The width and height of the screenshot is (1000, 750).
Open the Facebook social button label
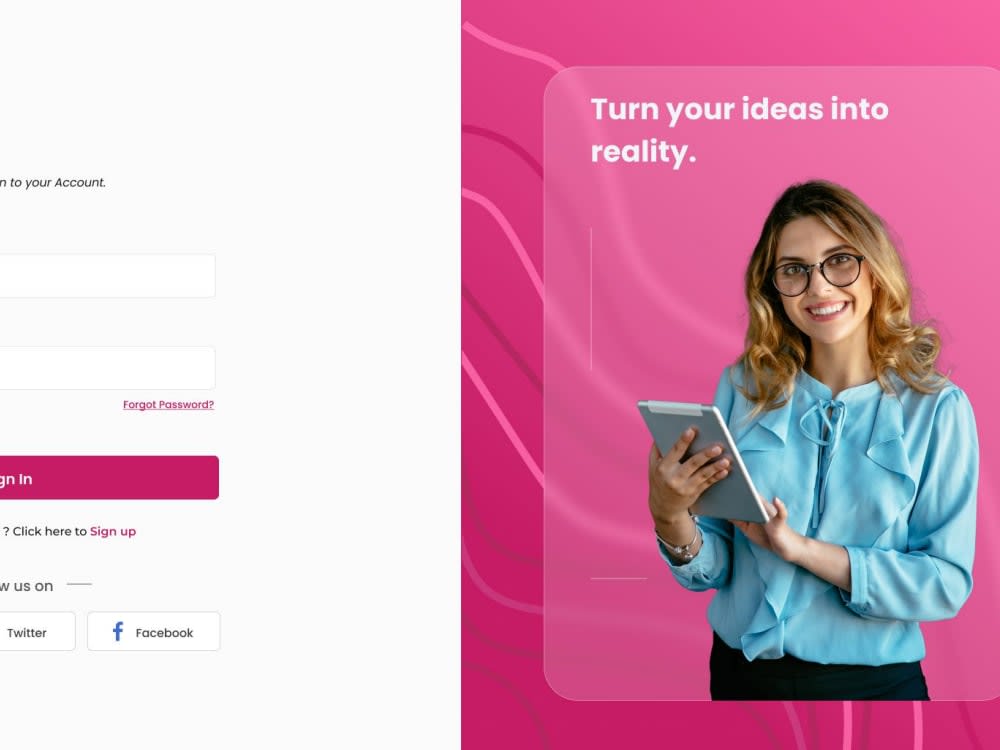click(x=164, y=633)
